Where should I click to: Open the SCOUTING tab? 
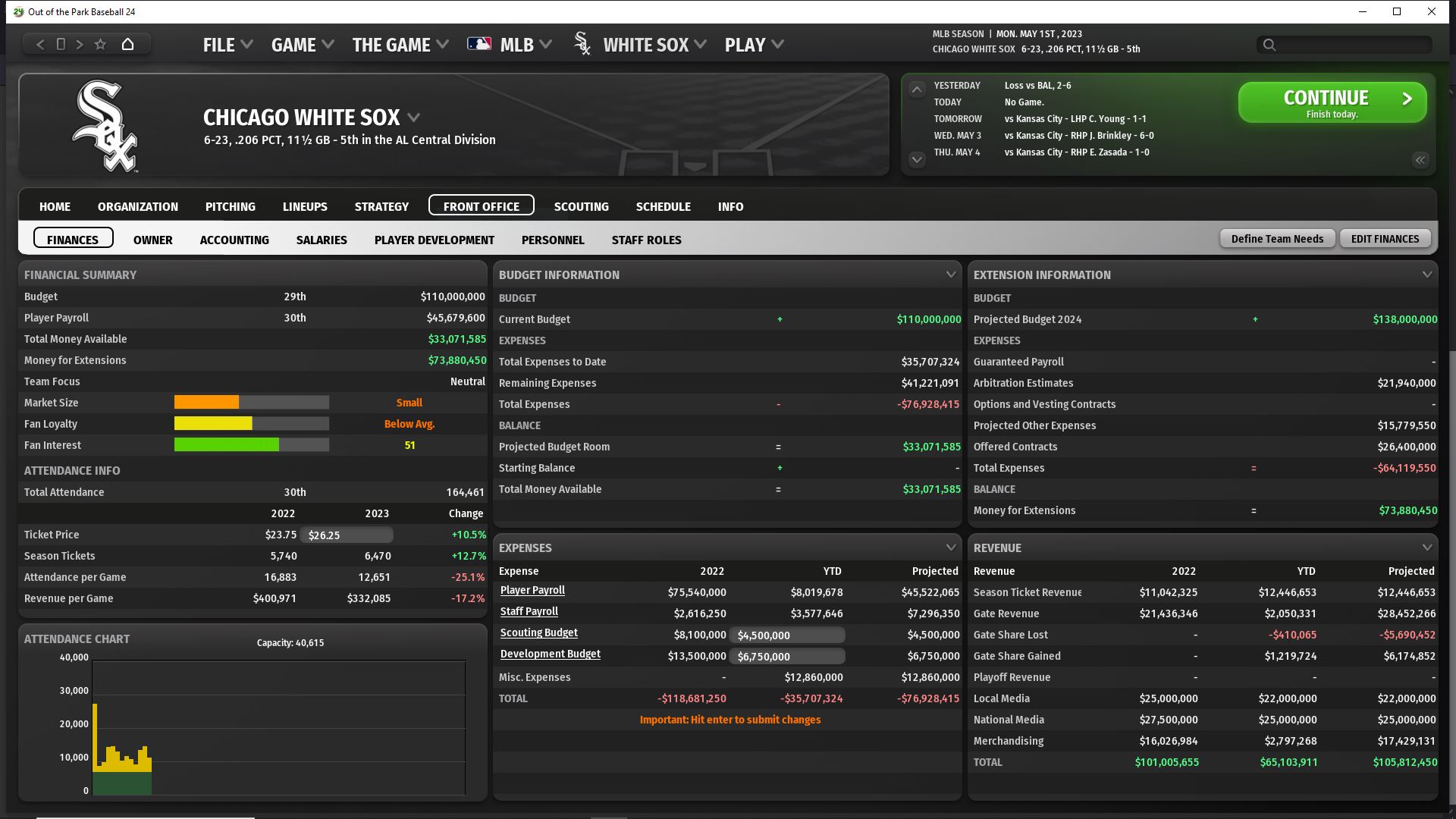(581, 206)
